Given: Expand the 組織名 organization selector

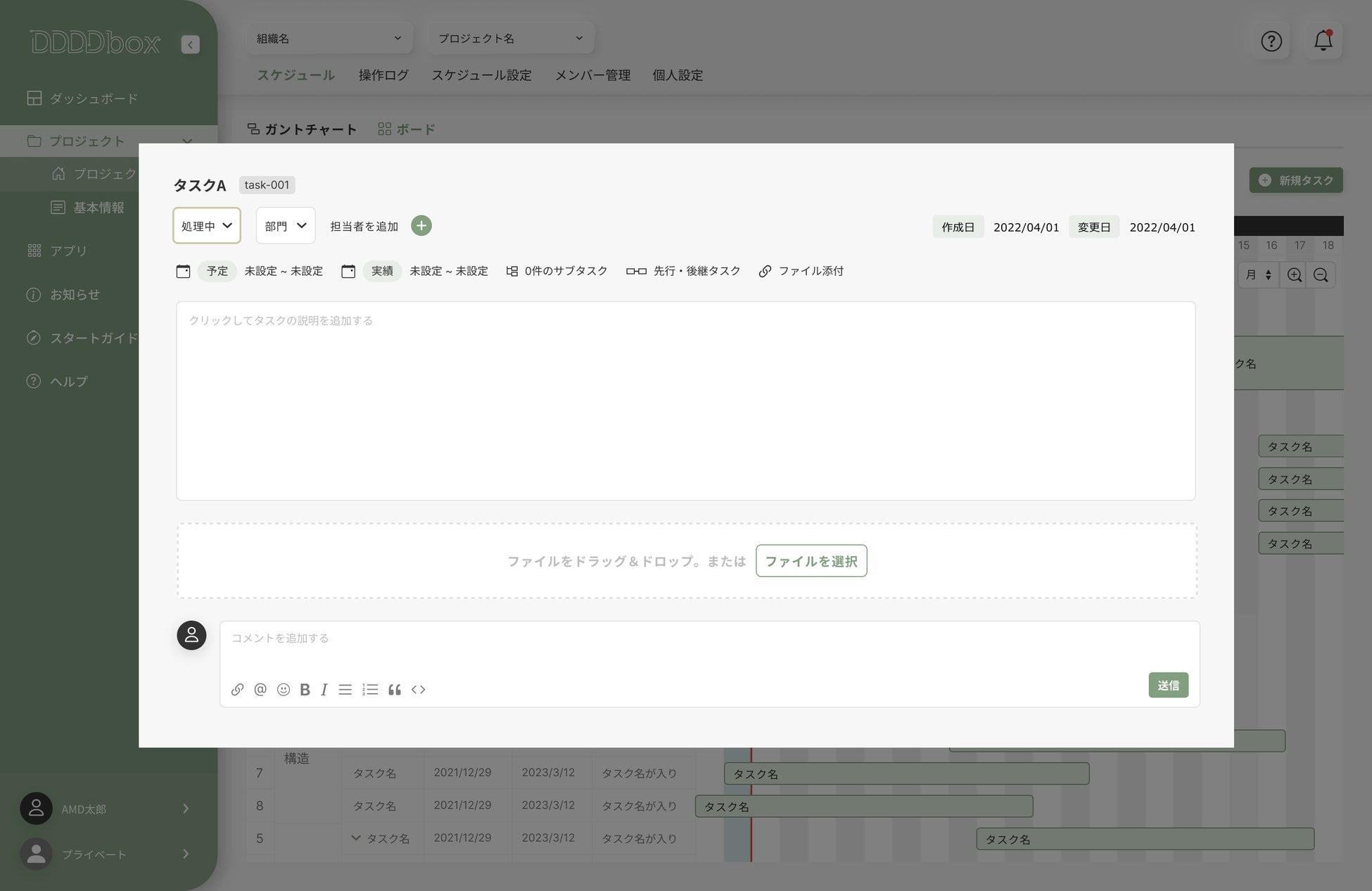Looking at the screenshot, I should point(329,39).
